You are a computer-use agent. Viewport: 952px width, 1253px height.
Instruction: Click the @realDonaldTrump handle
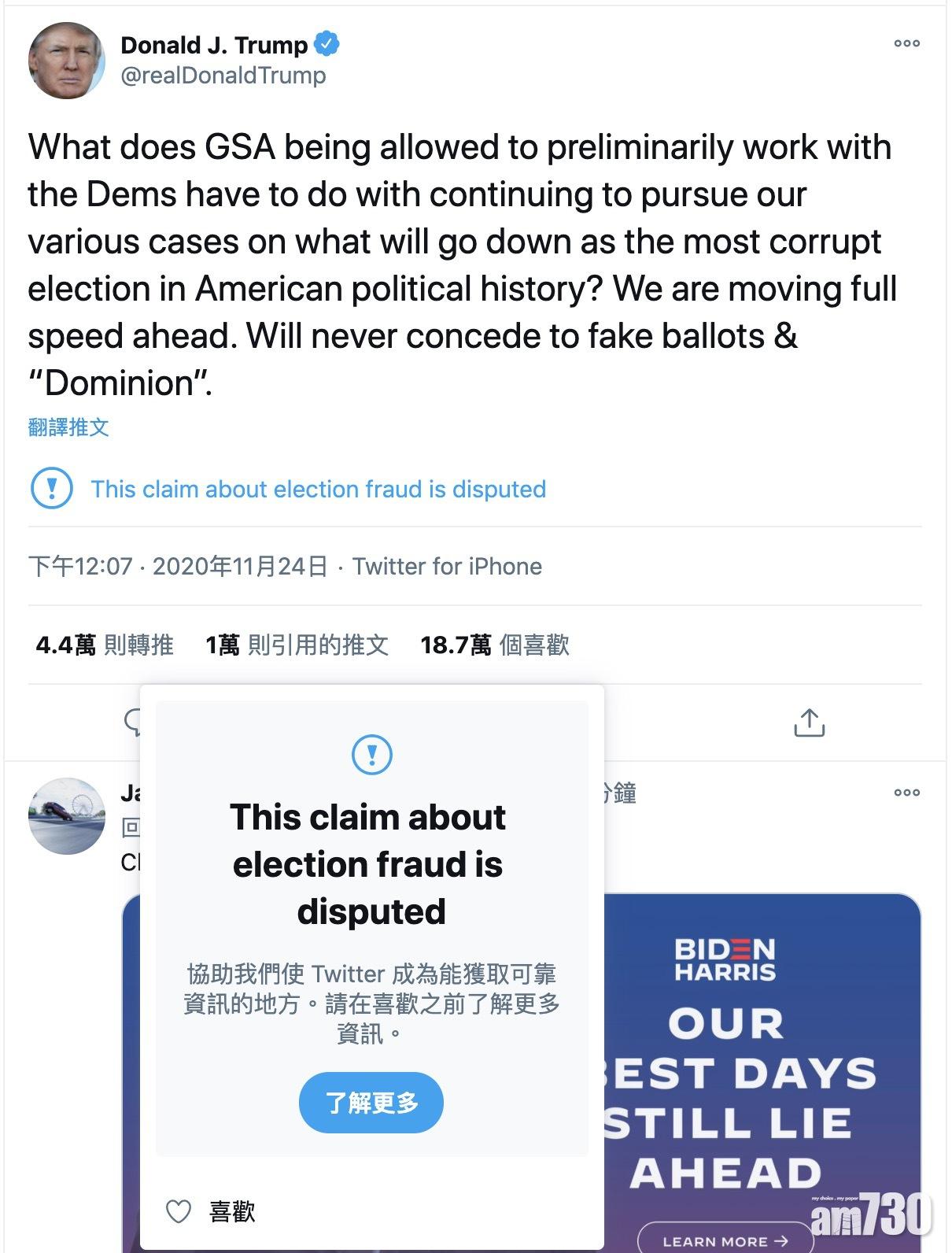(223, 76)
